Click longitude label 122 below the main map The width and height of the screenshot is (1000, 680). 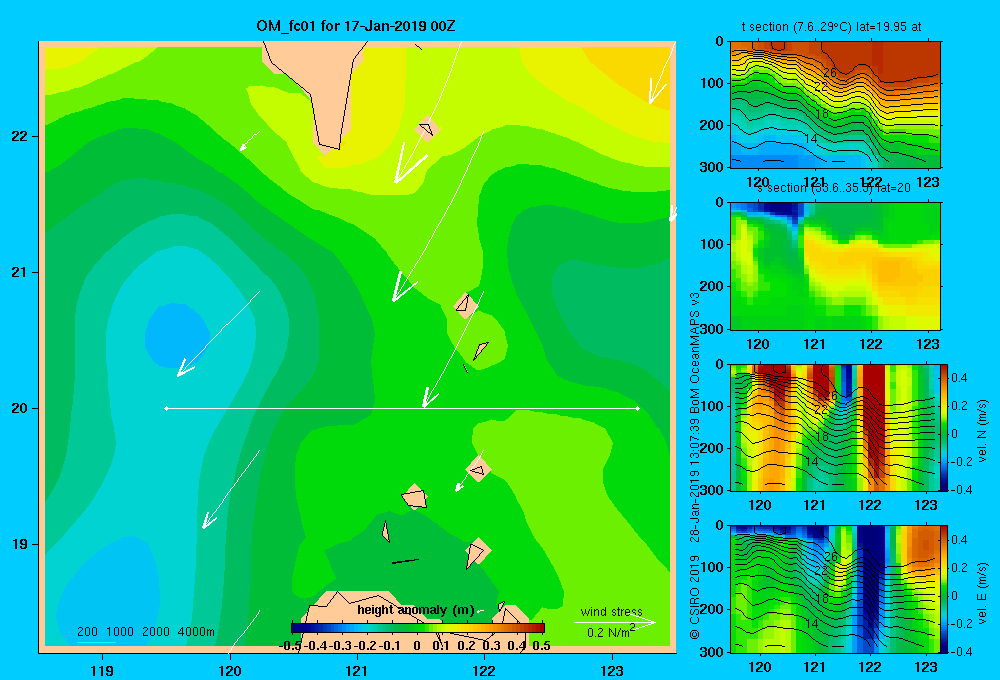pos(484,670)
